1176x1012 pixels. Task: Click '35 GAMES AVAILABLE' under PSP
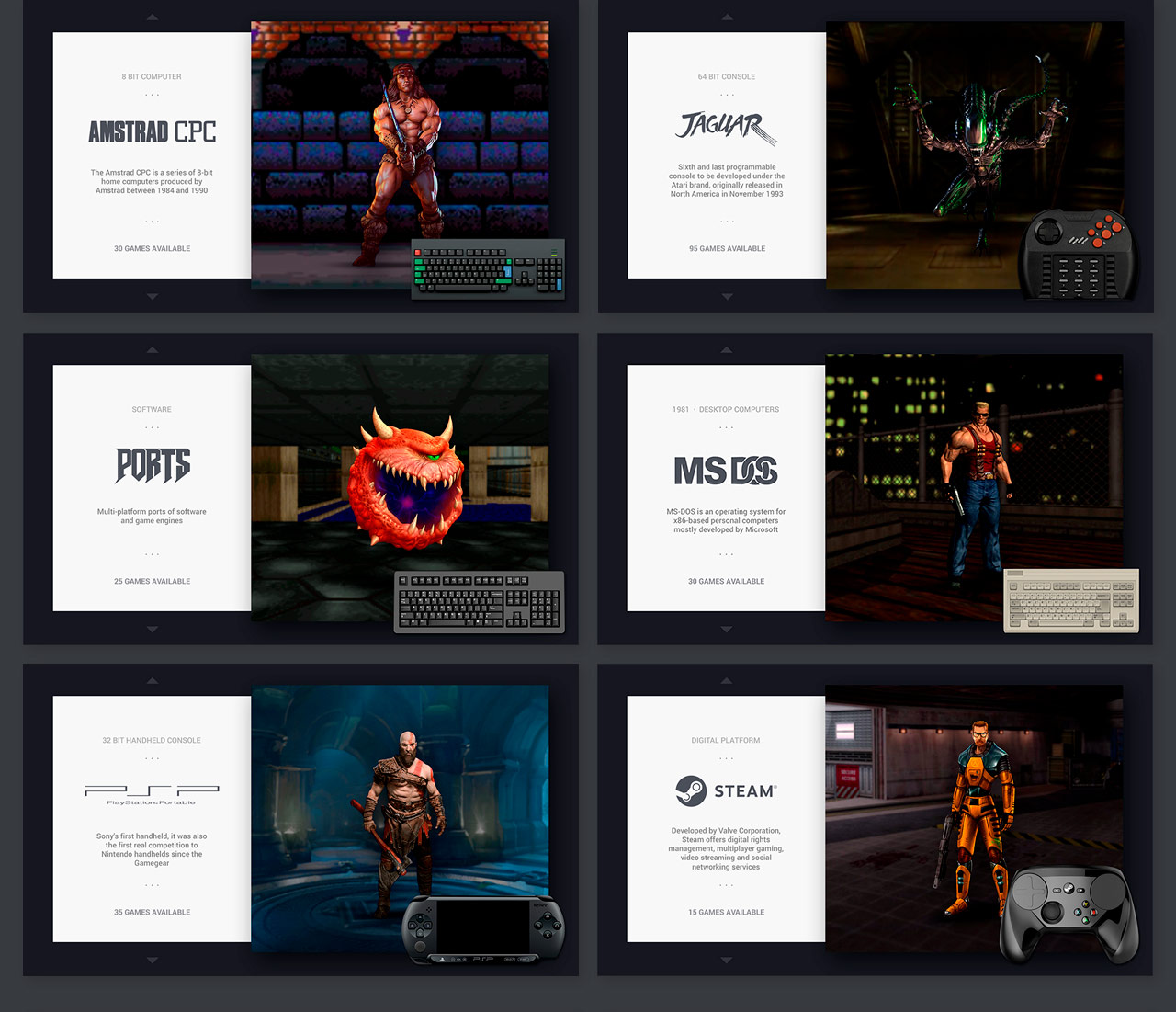153,913
